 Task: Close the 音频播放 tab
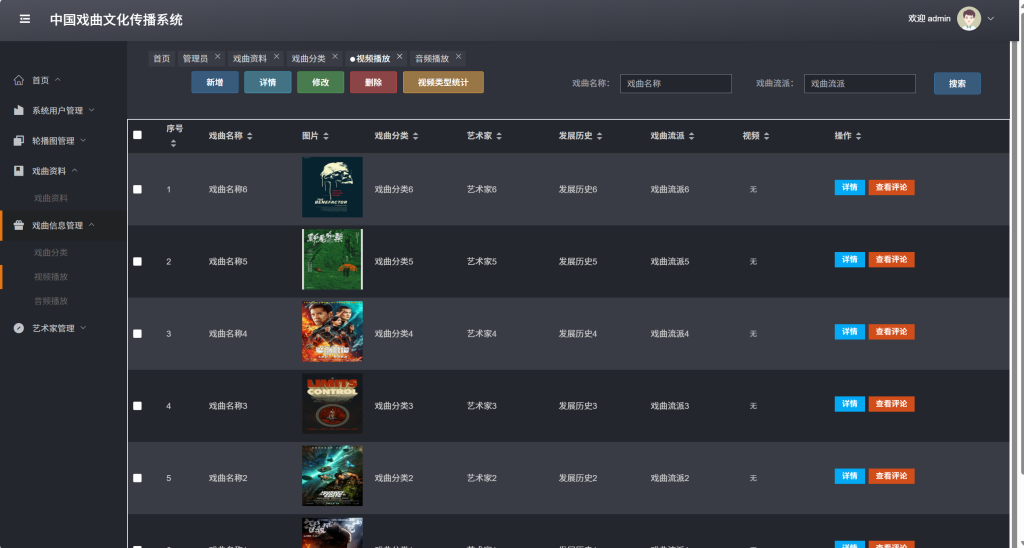click(x=458, y=57)
